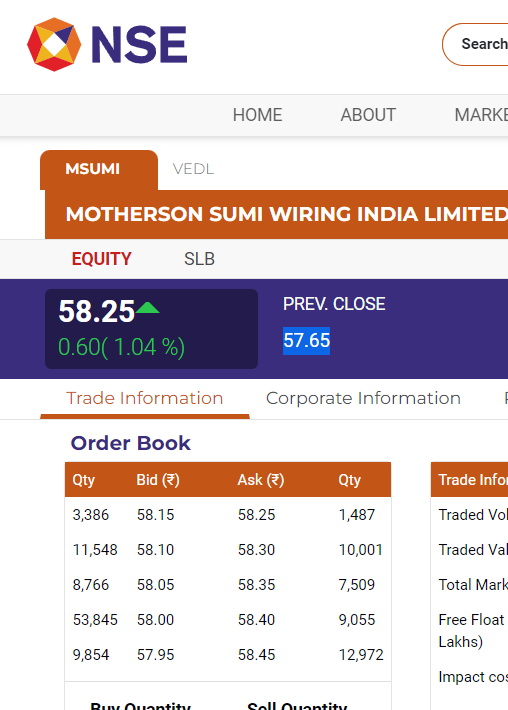Click the green up-arrow price indicator
Image resolution: width=508 pixels, height=710 pixels.
pyautogui.click(x=148, y=308)
